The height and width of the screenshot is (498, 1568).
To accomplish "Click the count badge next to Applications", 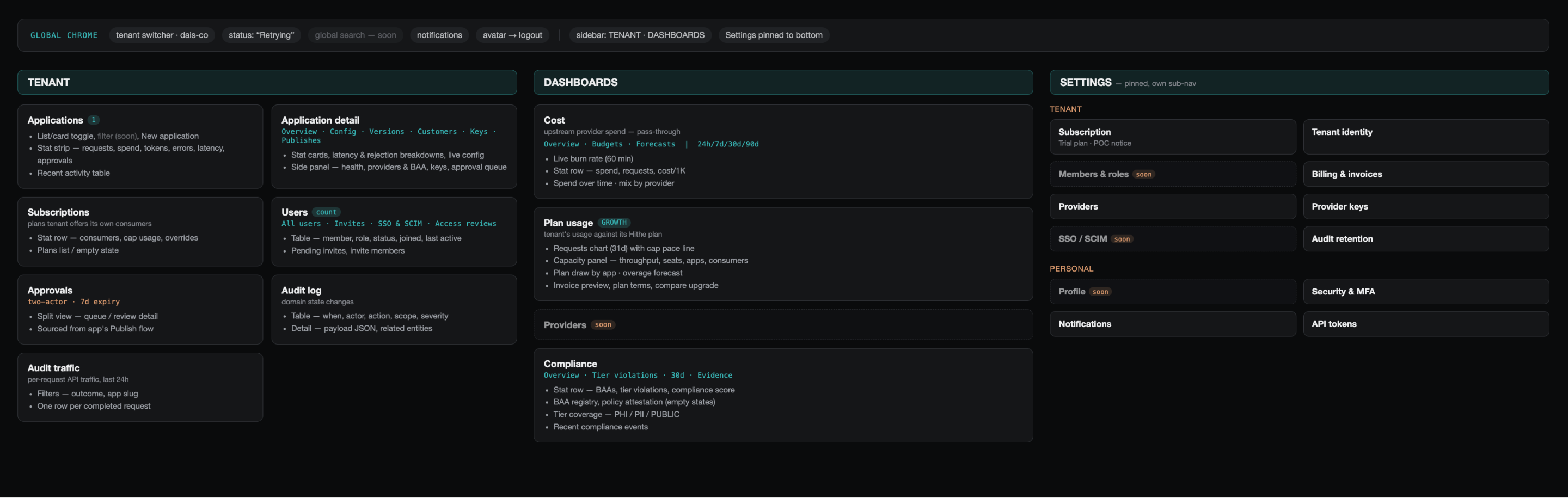I will coord(94,120).
